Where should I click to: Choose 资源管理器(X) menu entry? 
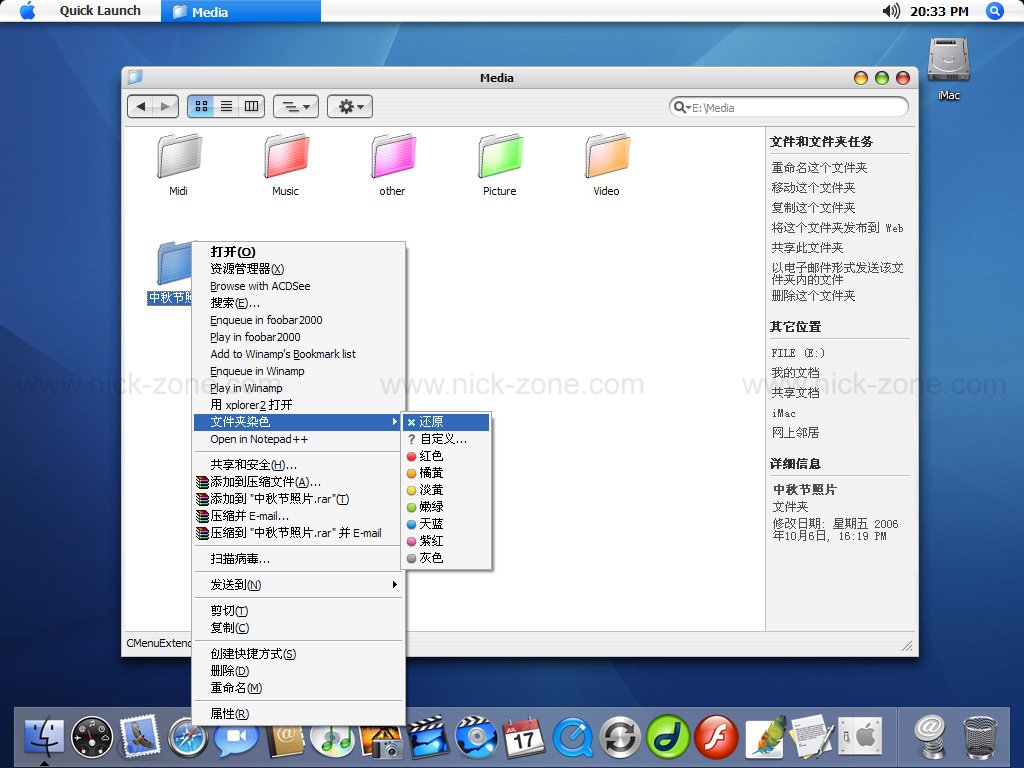(298, 268)
